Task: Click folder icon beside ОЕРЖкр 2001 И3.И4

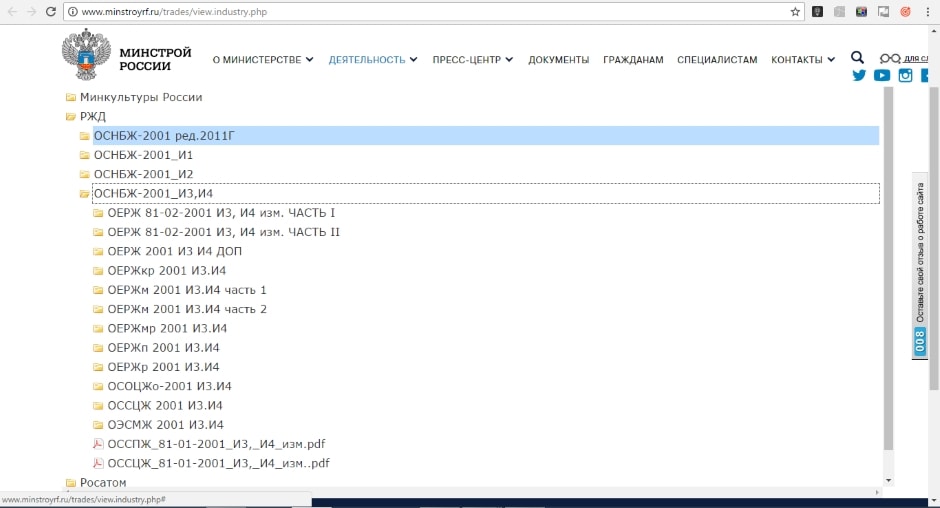Action: 98,270
